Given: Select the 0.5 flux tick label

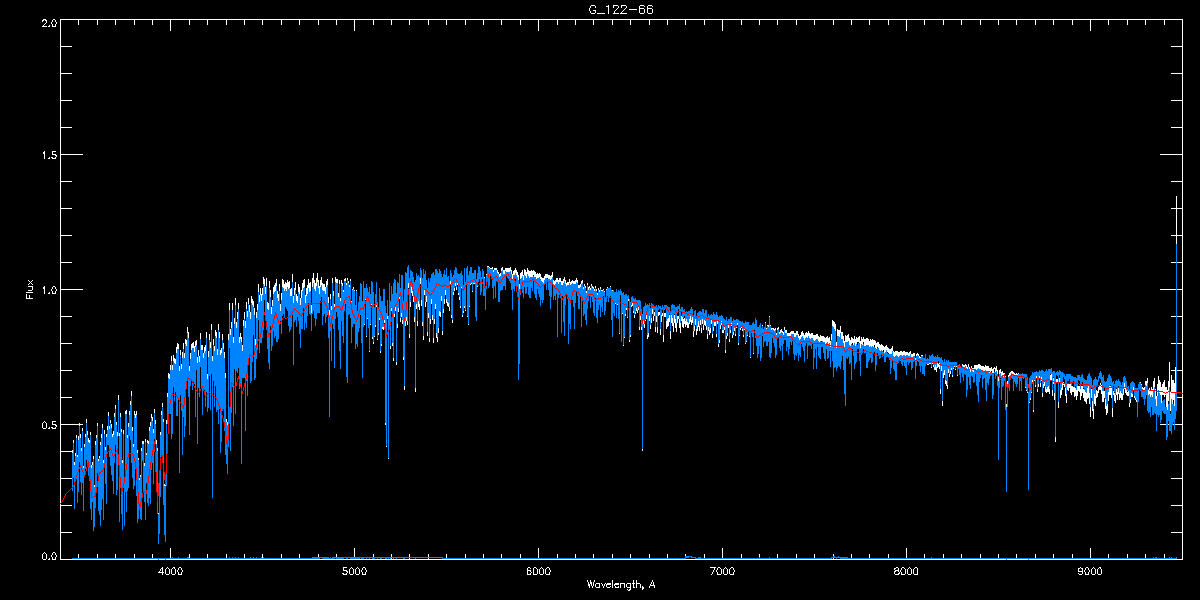Looking at the screenshot, I should [x=46, y=425].
